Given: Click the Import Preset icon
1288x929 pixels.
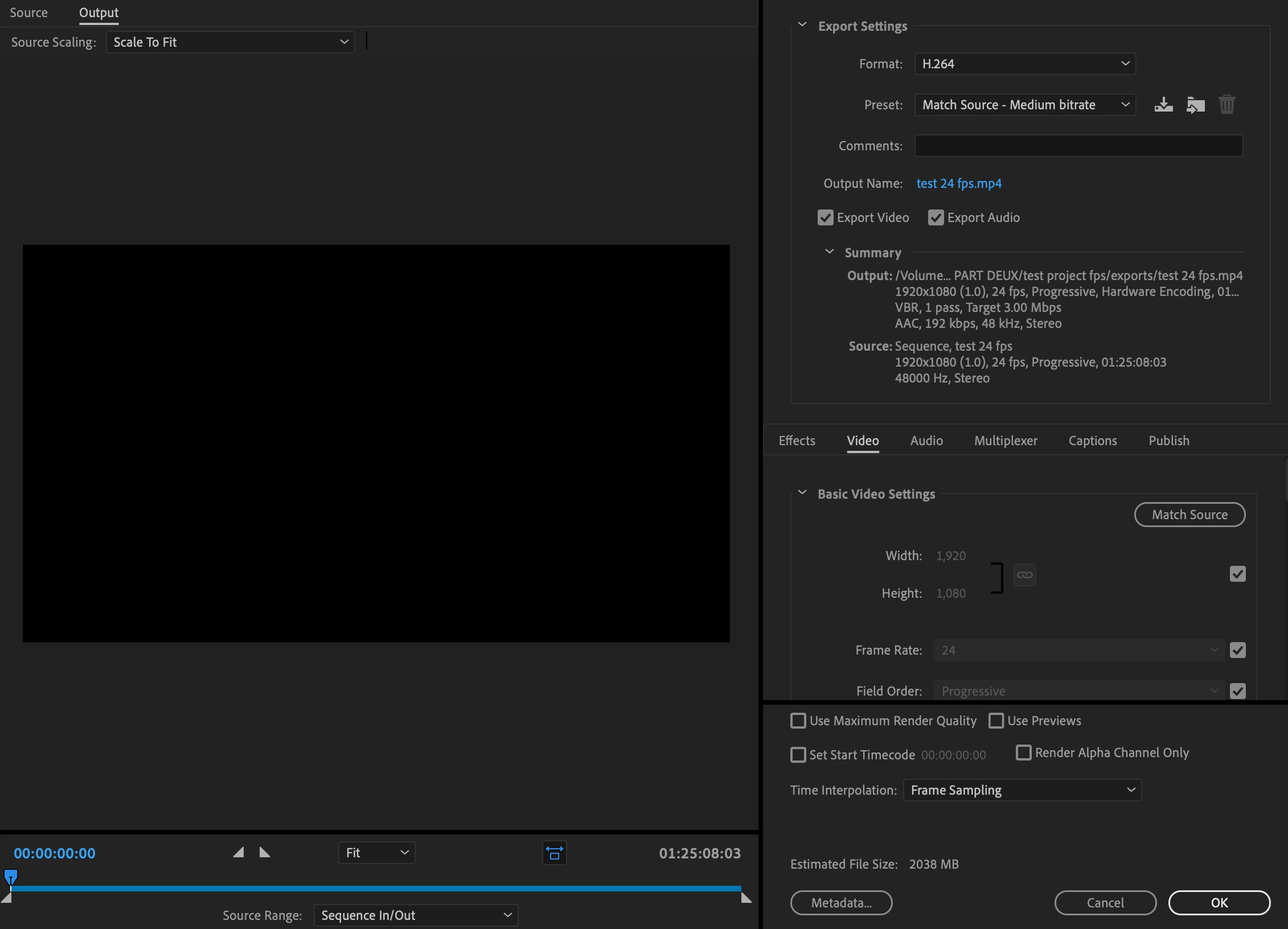Looking at the screenshot, I should tap(1195, 105).
